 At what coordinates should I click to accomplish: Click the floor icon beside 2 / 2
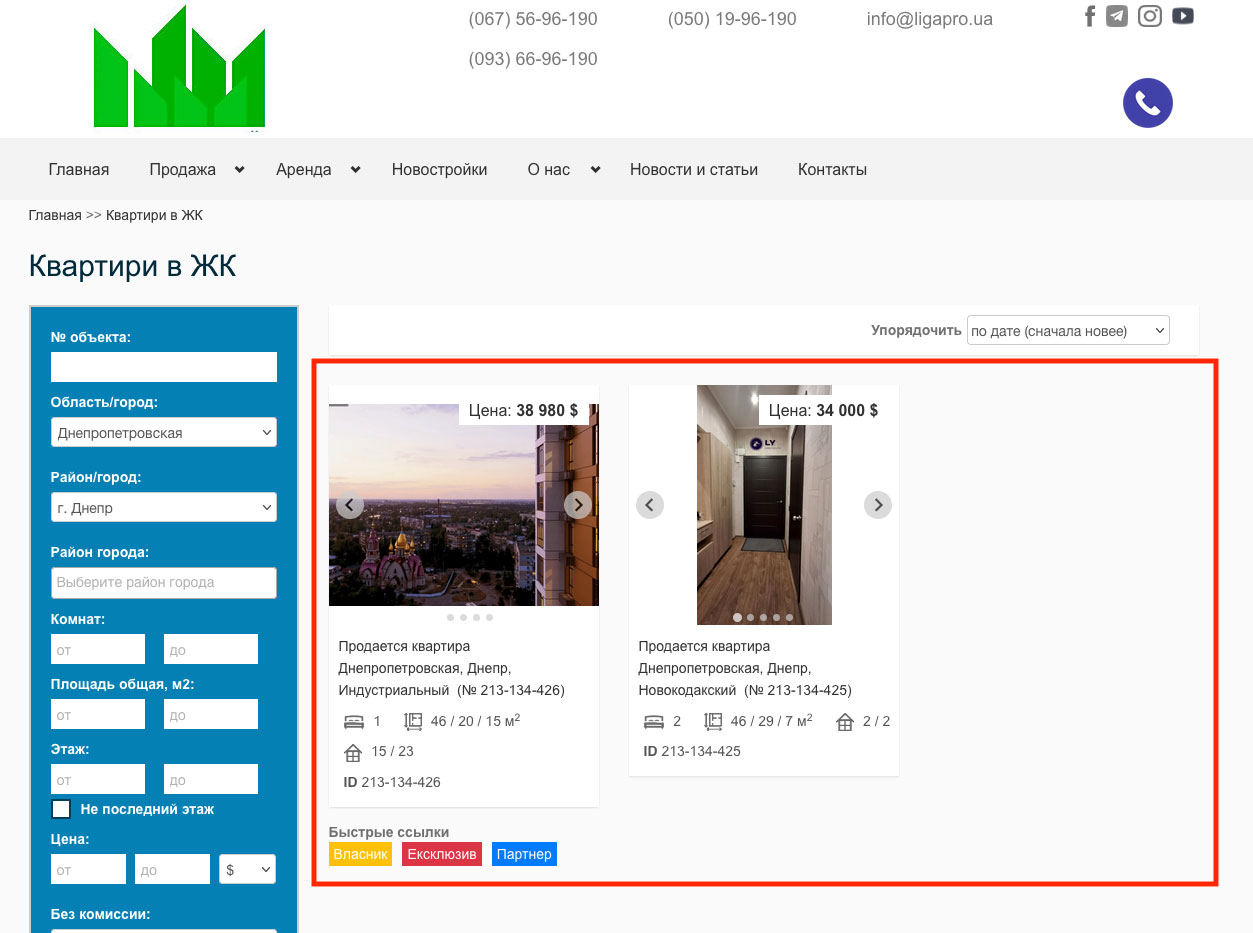click(845, 721)
